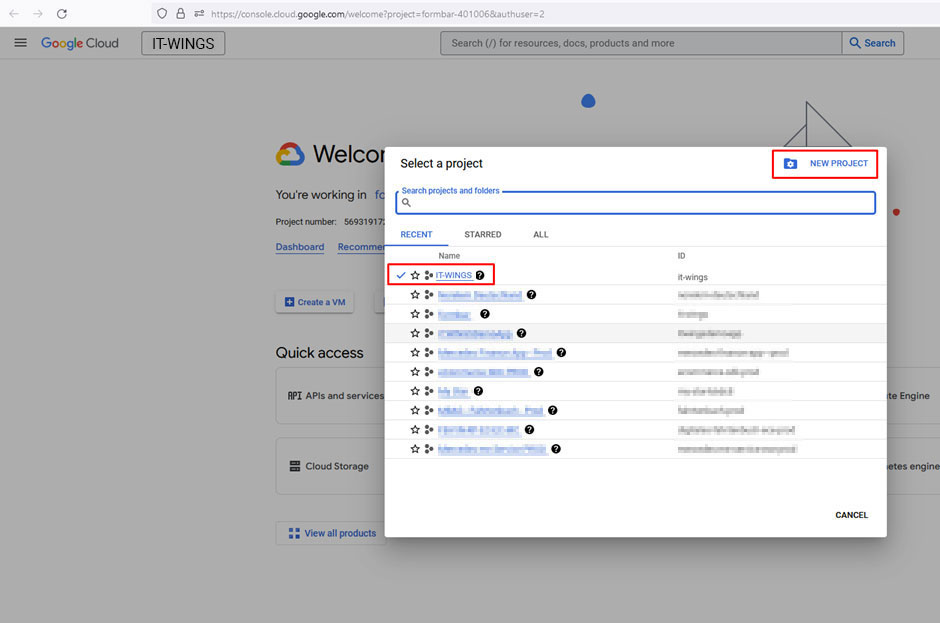Image resolution: width=940 pixels, height=623 pixels.
Task: Open the APIs and services quick access card
Action: click(x=331, y=396)
